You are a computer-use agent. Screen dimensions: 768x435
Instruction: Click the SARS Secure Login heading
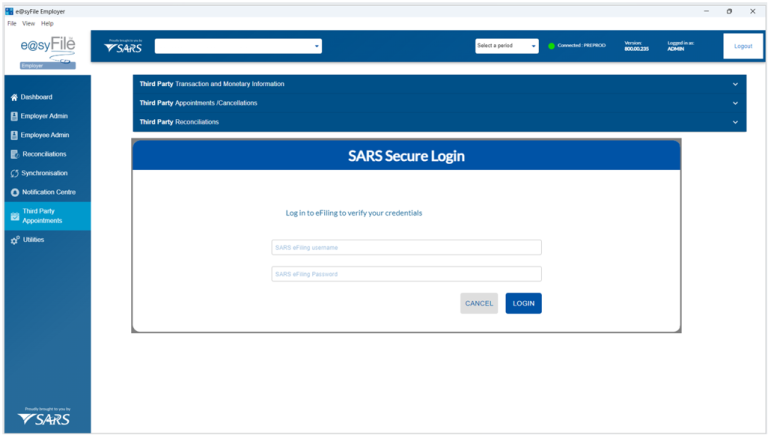(406, 156)
